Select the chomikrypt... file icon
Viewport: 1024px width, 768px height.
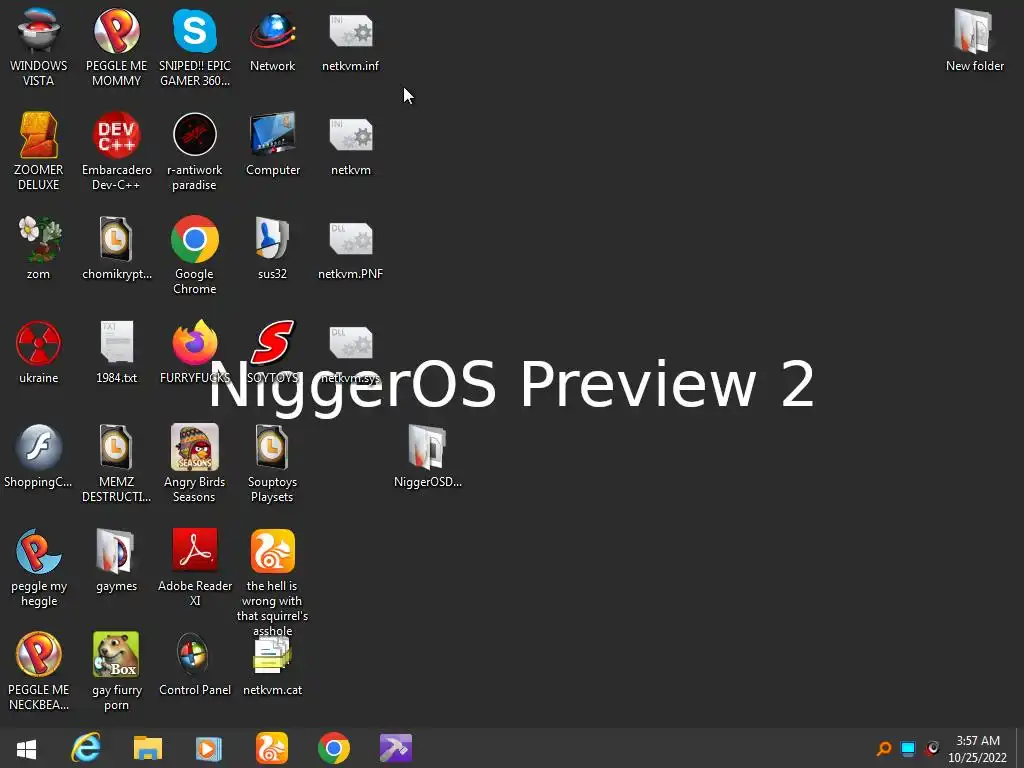tap(116, 248)
